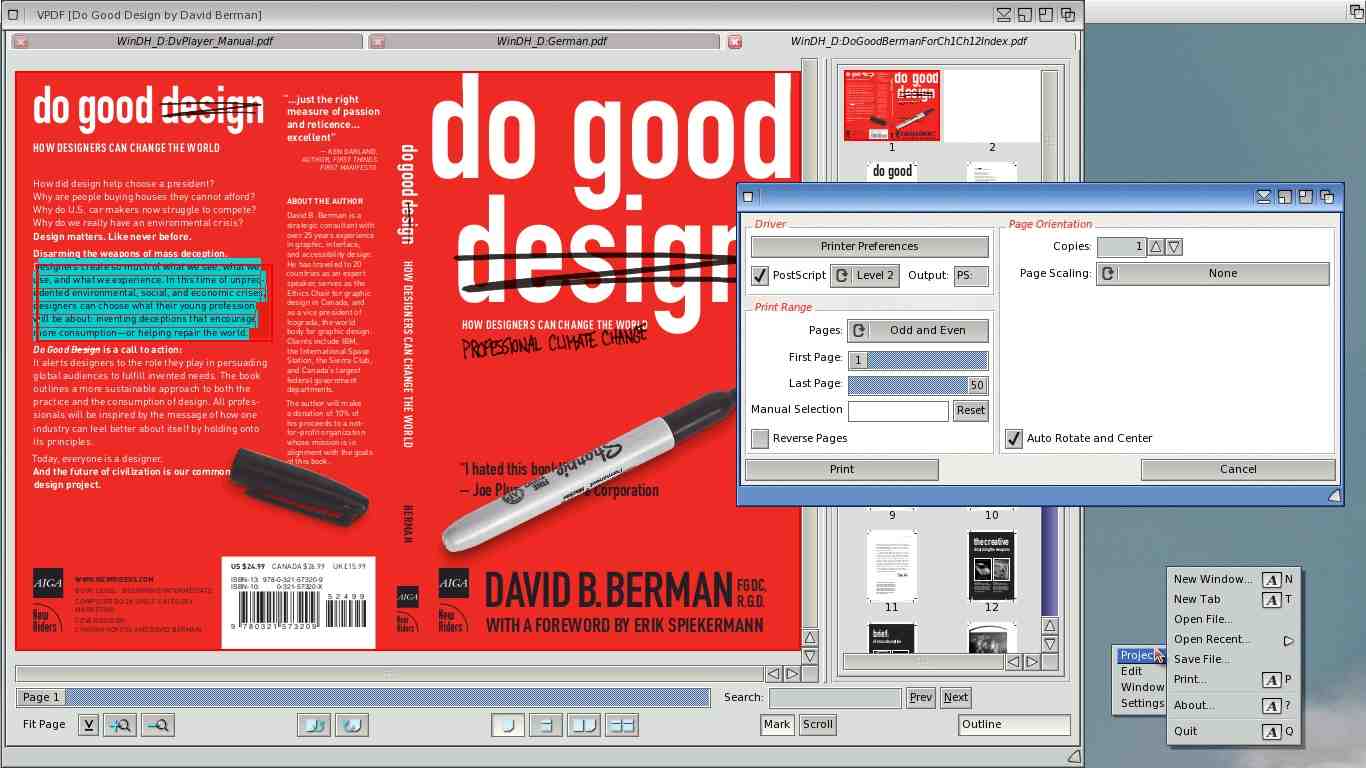Select single page layout icon
This screenshot has width=1366, height=768.
pyautogui.click(x=508, y=725)
